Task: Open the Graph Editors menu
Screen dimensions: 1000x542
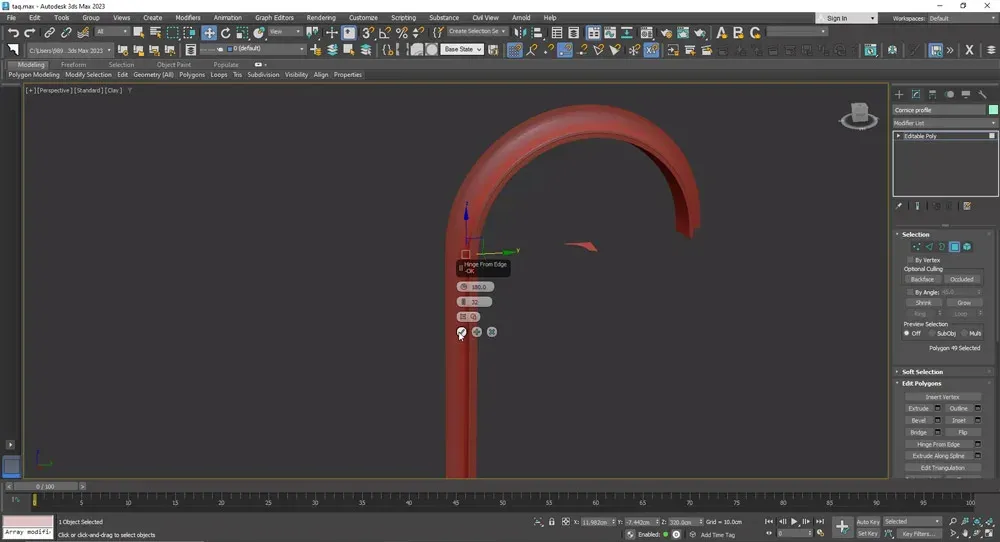Action: point(274,18)
